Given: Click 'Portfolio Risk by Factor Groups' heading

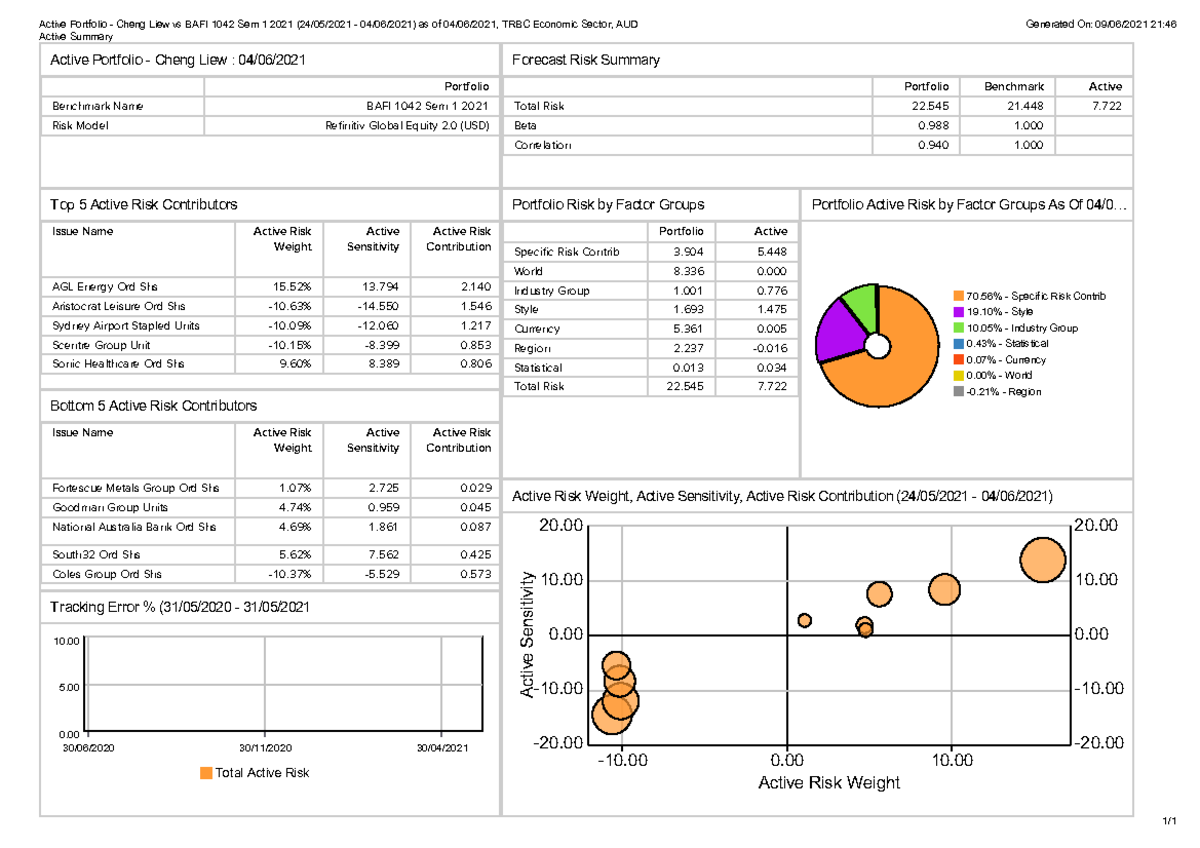Looking at the screenshot, I should click(x=608, y=204).
